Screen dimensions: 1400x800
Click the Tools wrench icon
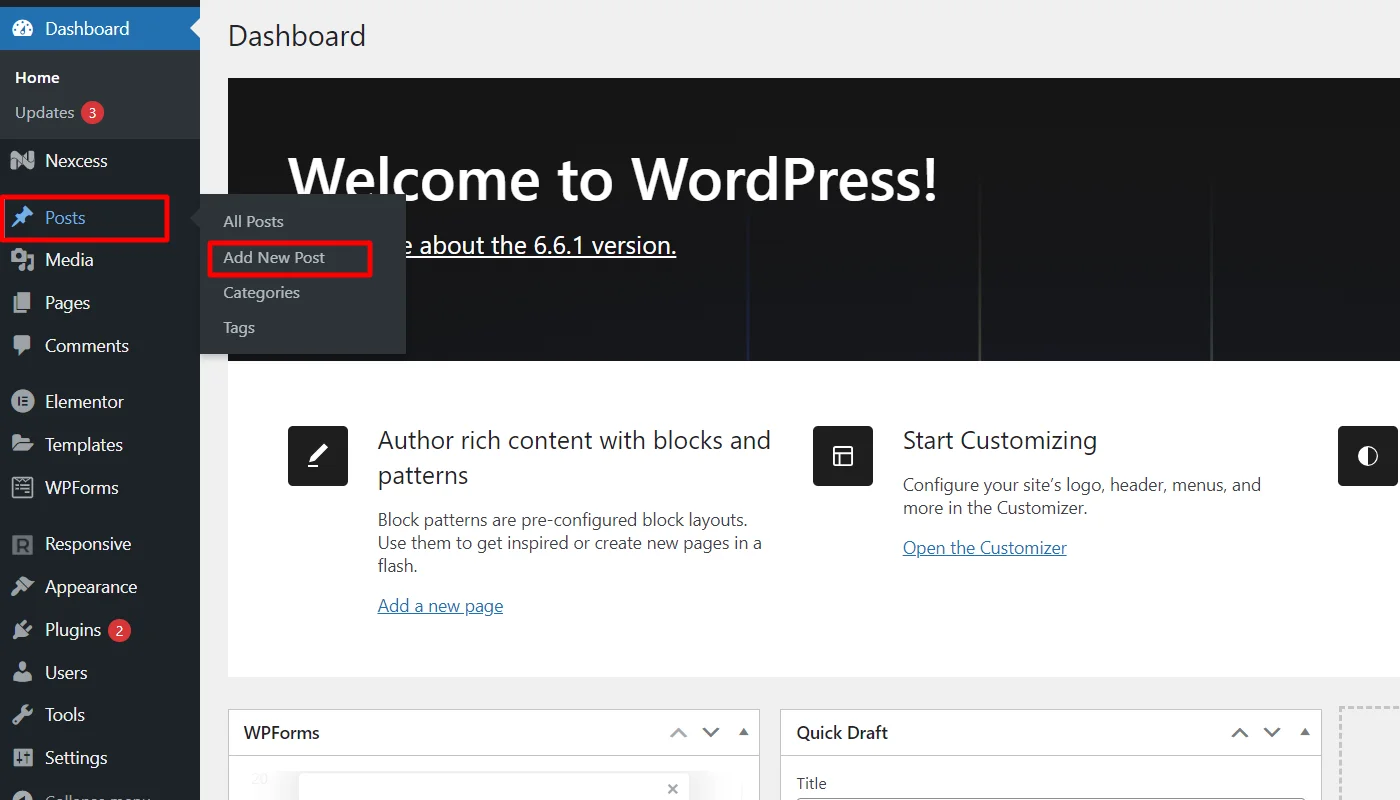pyautogui.click(x=22, y=715)
